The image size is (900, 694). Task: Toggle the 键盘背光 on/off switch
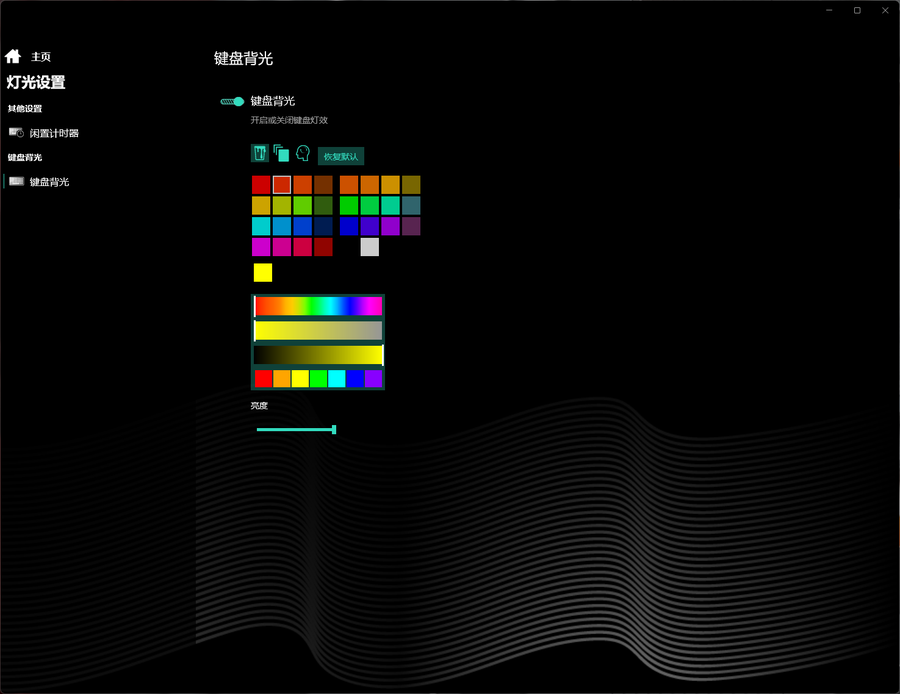(232, 102)
